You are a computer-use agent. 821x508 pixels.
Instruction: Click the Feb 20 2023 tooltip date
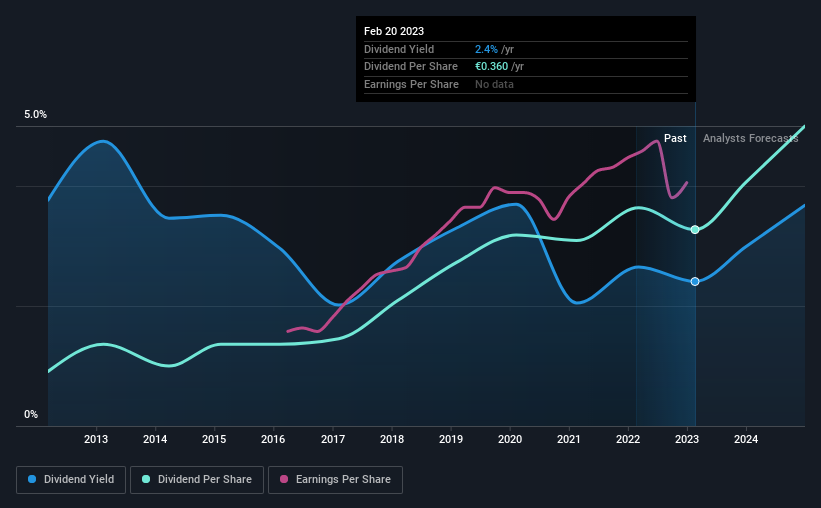[x=394, y=31]
